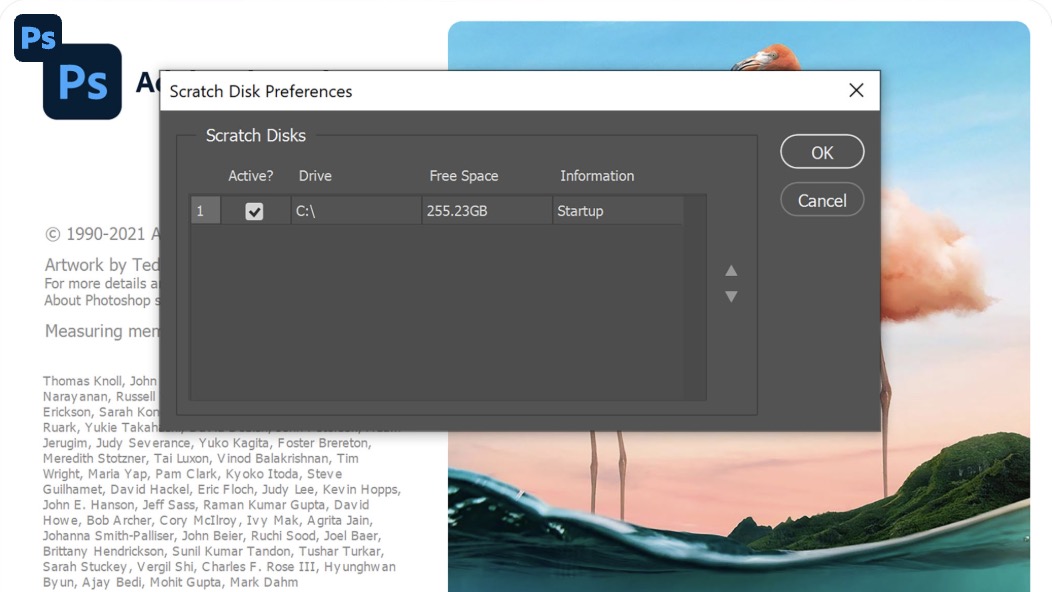Move selected scratch disk down with arrow

tap(731, 296)
